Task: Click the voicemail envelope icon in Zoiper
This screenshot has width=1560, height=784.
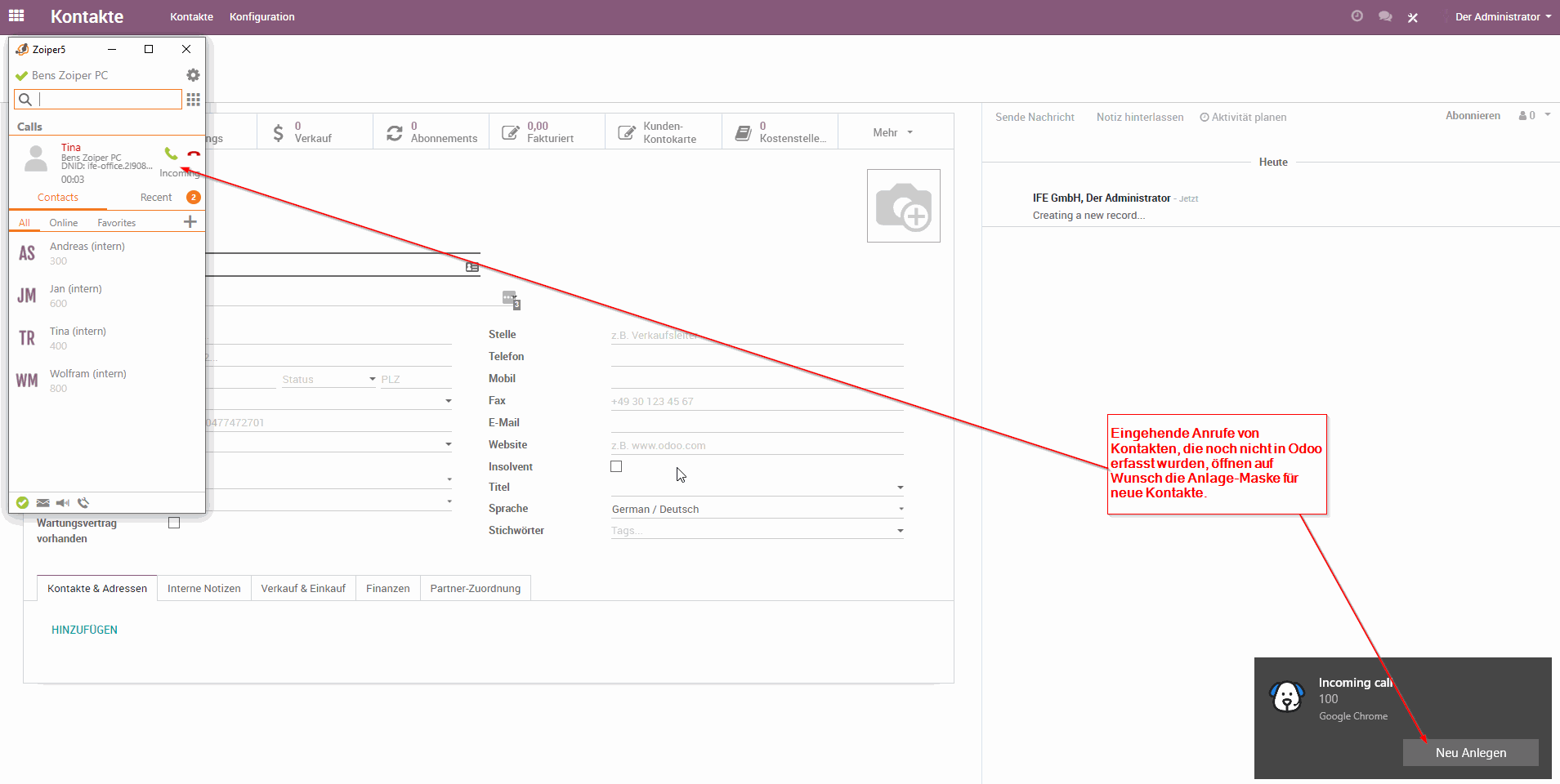Action: coord(43,503)
